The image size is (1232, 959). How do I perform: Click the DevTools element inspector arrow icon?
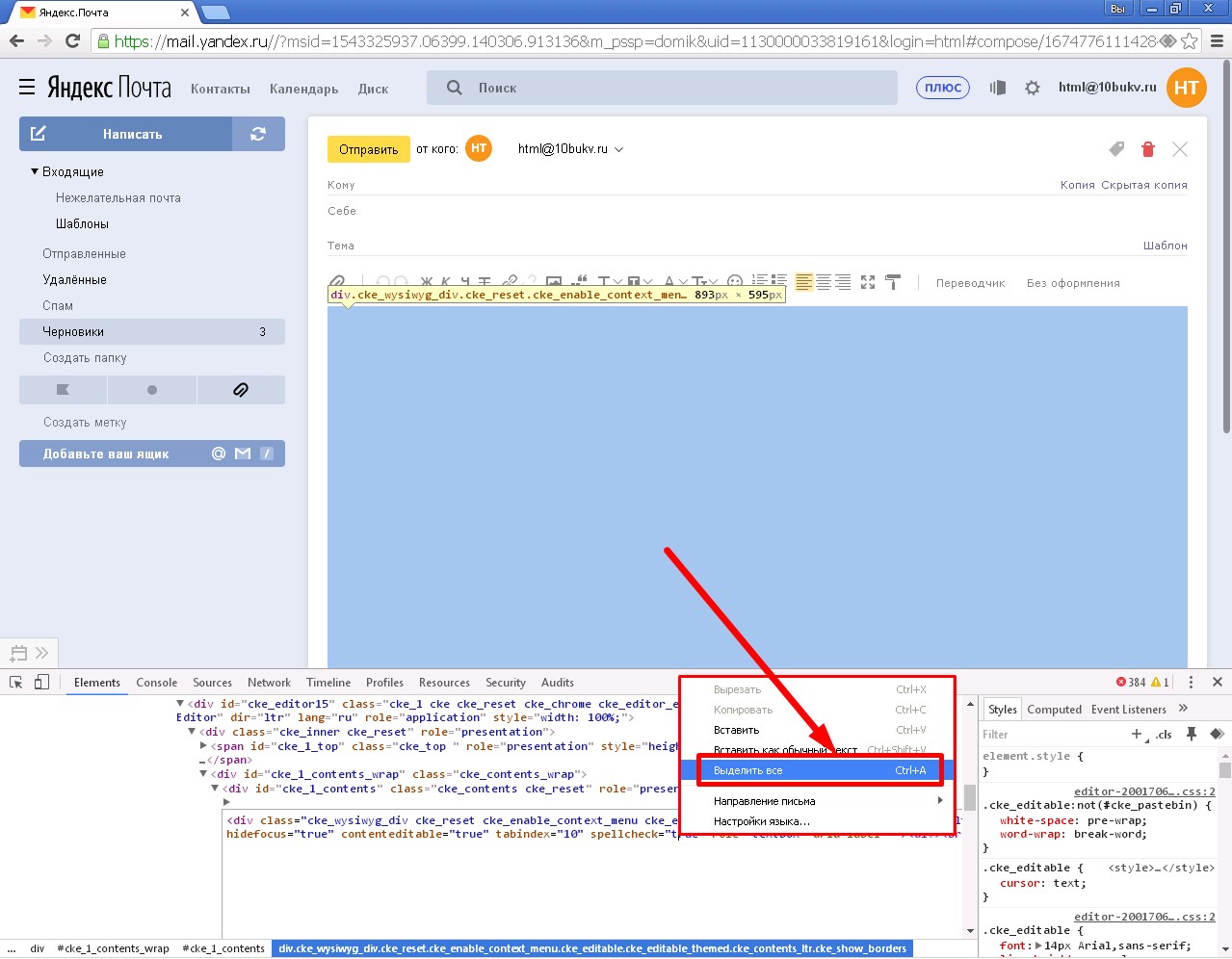pyautogui.click(x=15, y=682)
